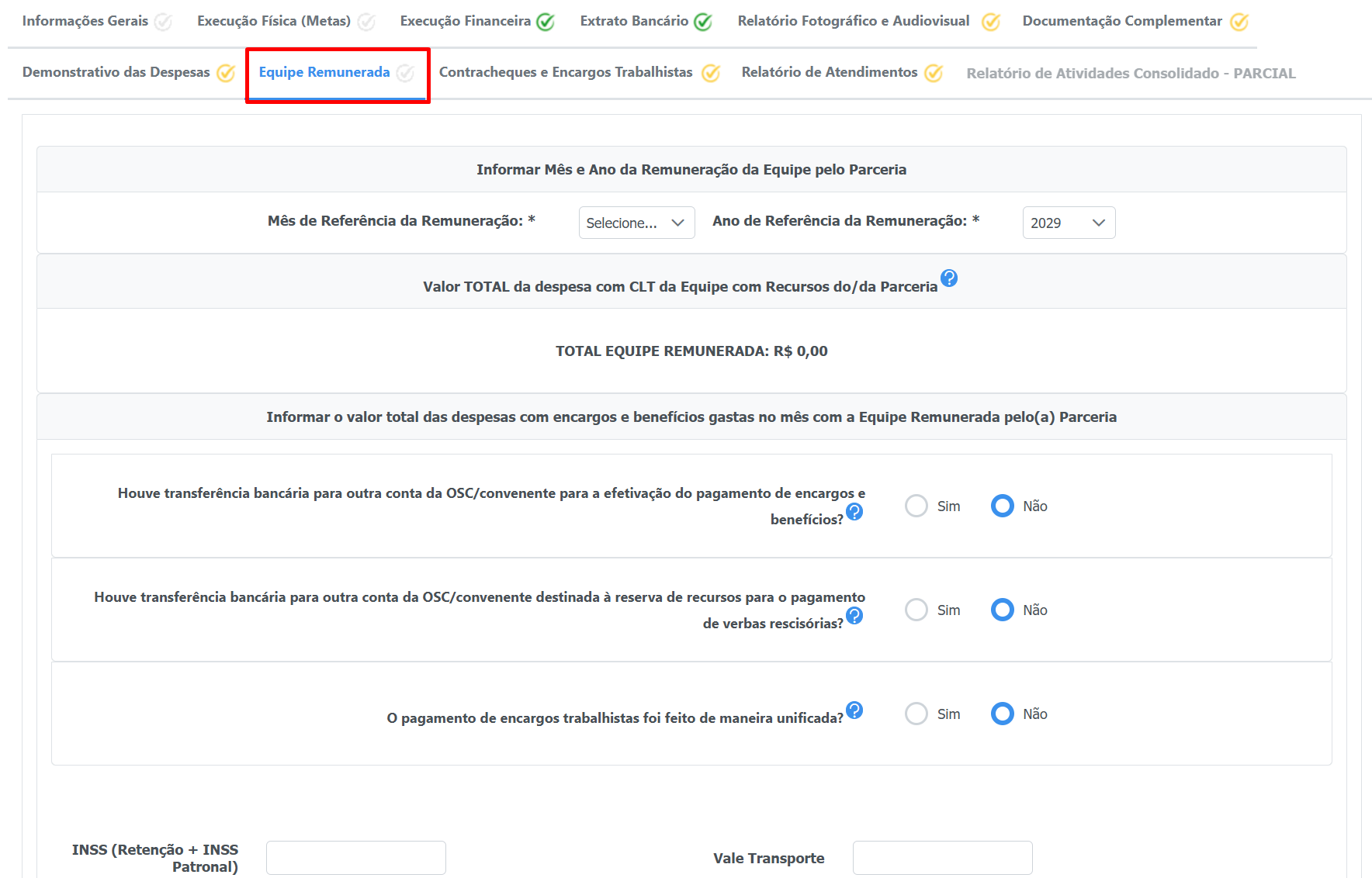1372x878 pixels.
Task: Select Sim for encargos e benefícios transfer
Action: 916,506
